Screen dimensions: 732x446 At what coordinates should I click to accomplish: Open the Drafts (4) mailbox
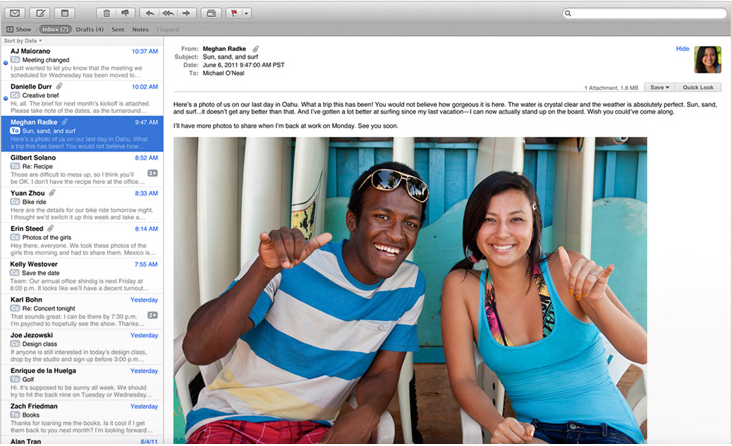coord(90,29)
